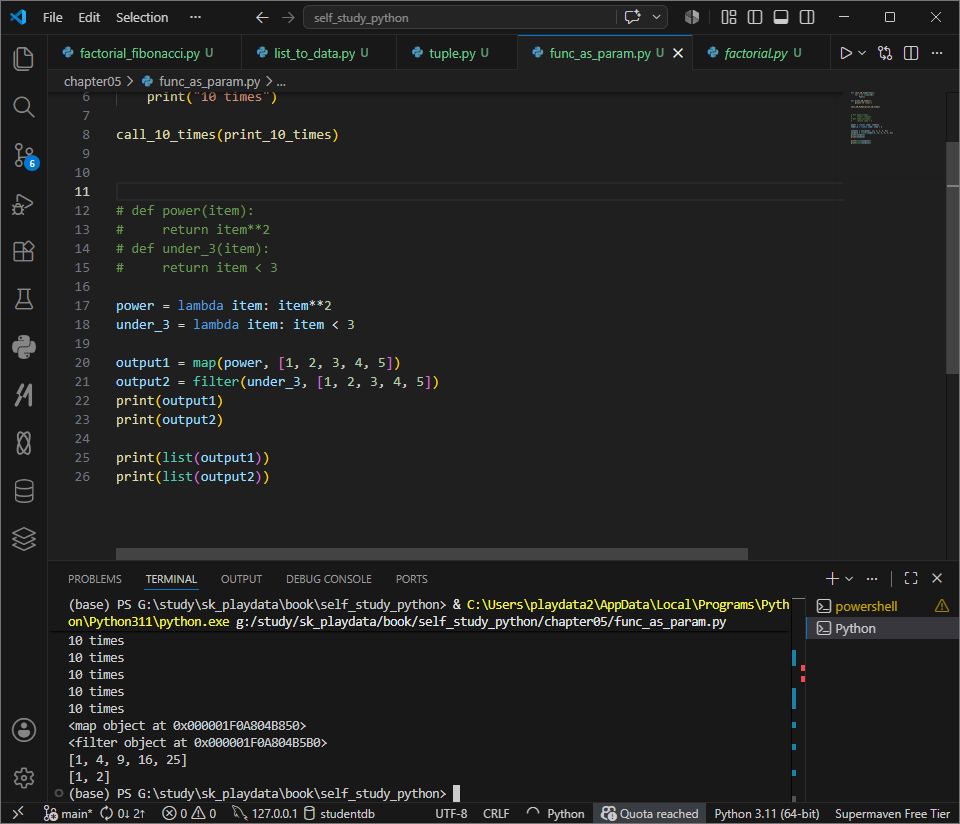Click the editor vertical scrollbar thumb
The height and width of the screenshot is (824, 960).
pyautogui.click(x=953, y=257)
